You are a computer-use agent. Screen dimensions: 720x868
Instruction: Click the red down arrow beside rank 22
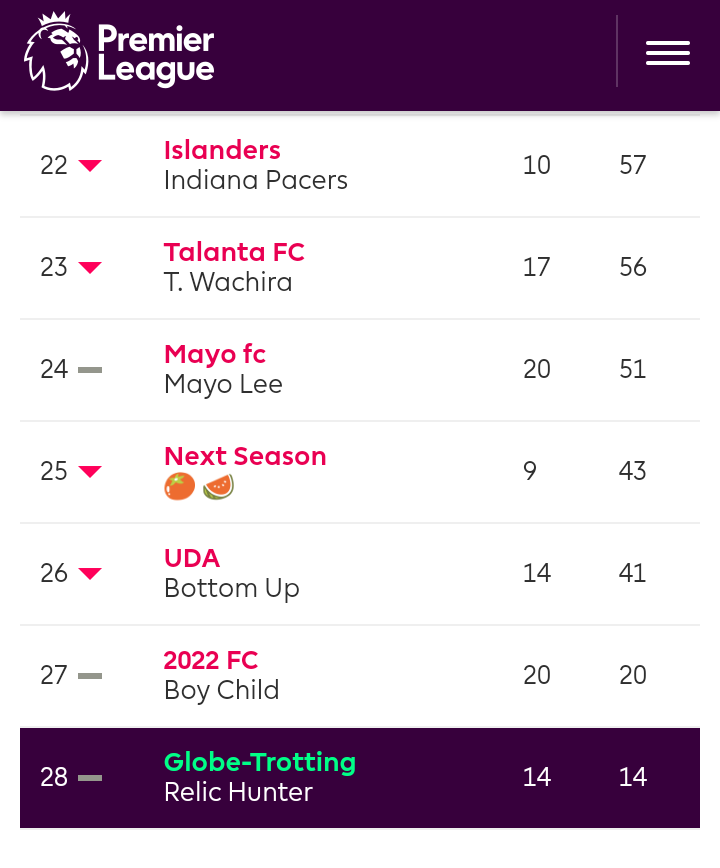click(x=90, y=166)
